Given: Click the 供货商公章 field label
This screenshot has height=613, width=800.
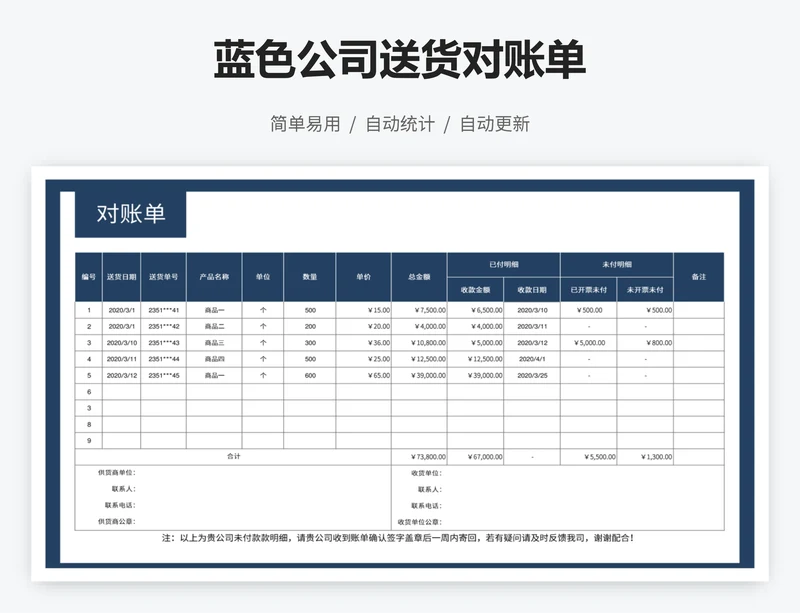Looking at the screenshot, I should pyautogui.click(x=117, y=522).
